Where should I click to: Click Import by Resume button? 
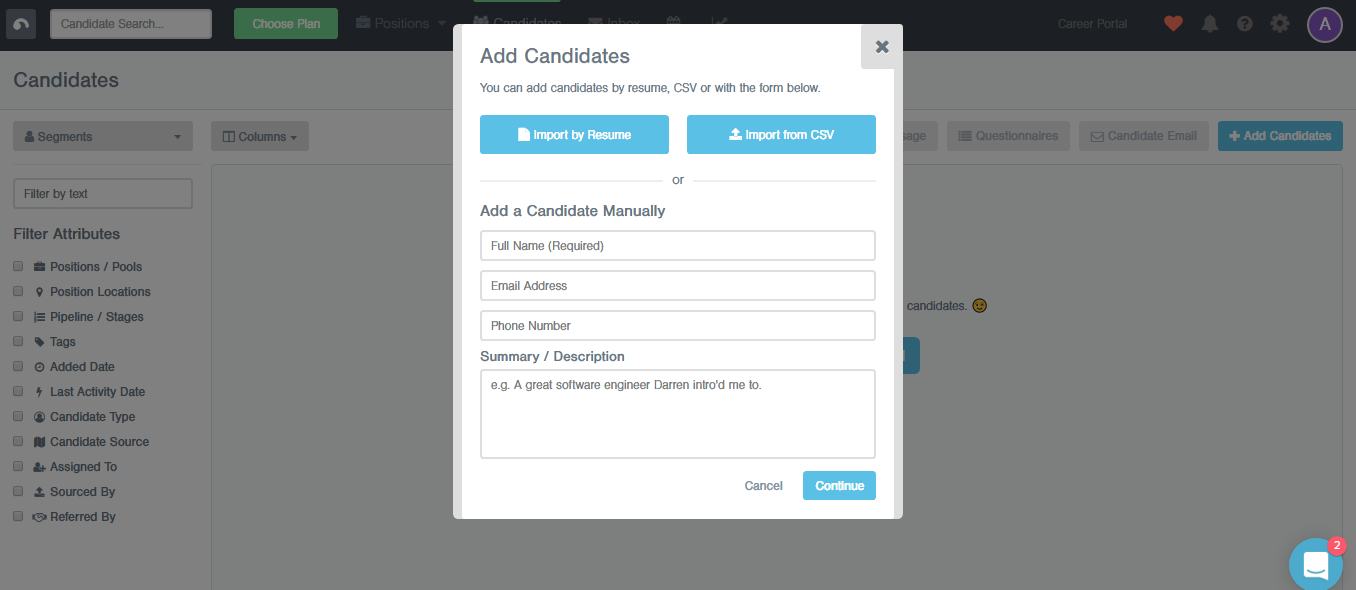coord(574,135)
